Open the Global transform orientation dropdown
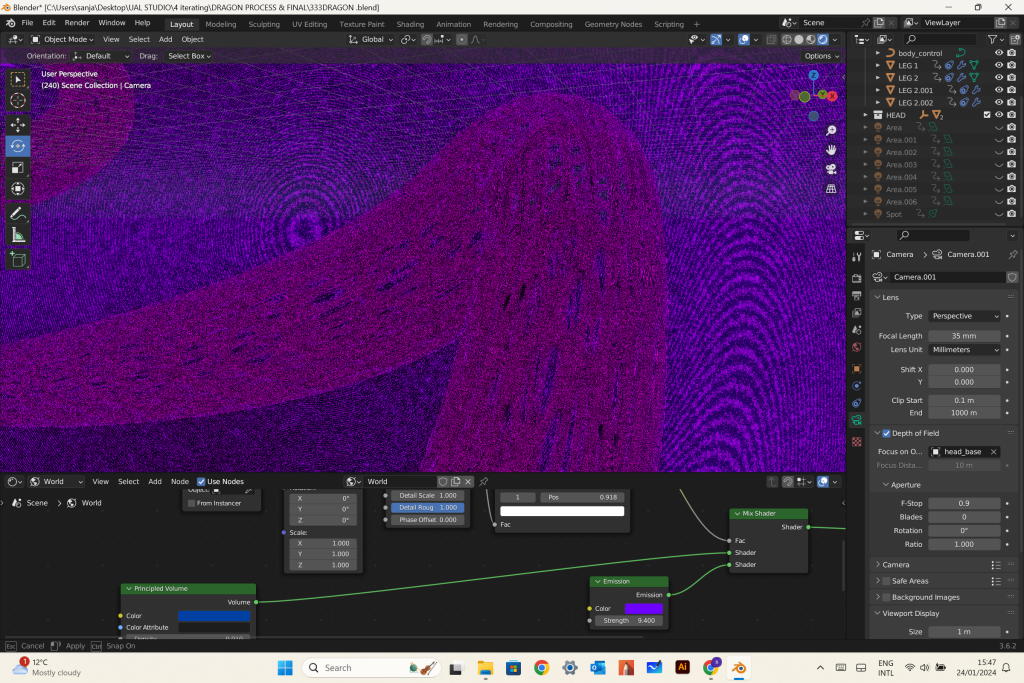This screenshot has width=1024, height=683. pos(371,40)
